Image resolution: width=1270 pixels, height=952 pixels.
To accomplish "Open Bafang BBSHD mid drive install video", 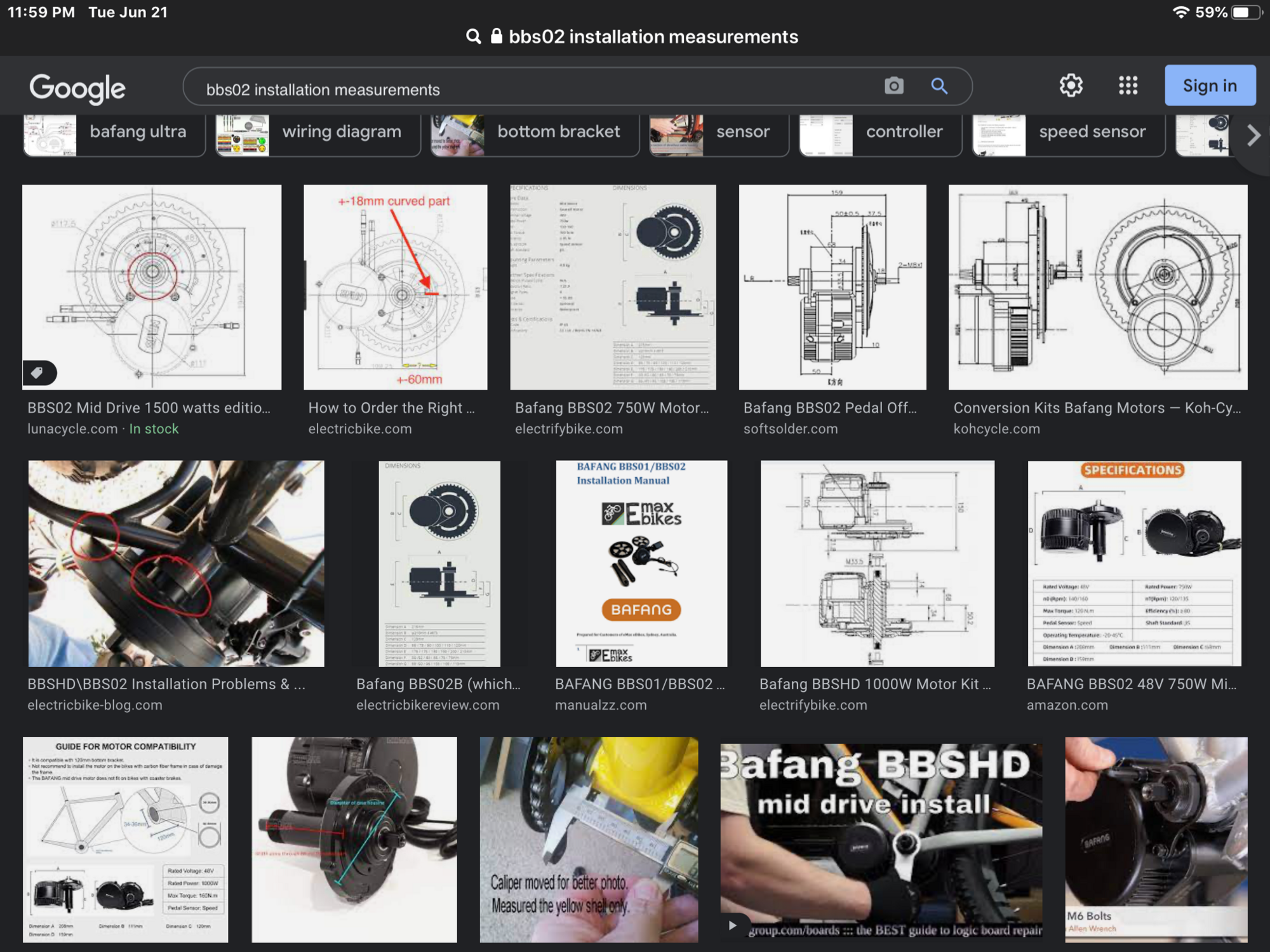I will [881, 839].
